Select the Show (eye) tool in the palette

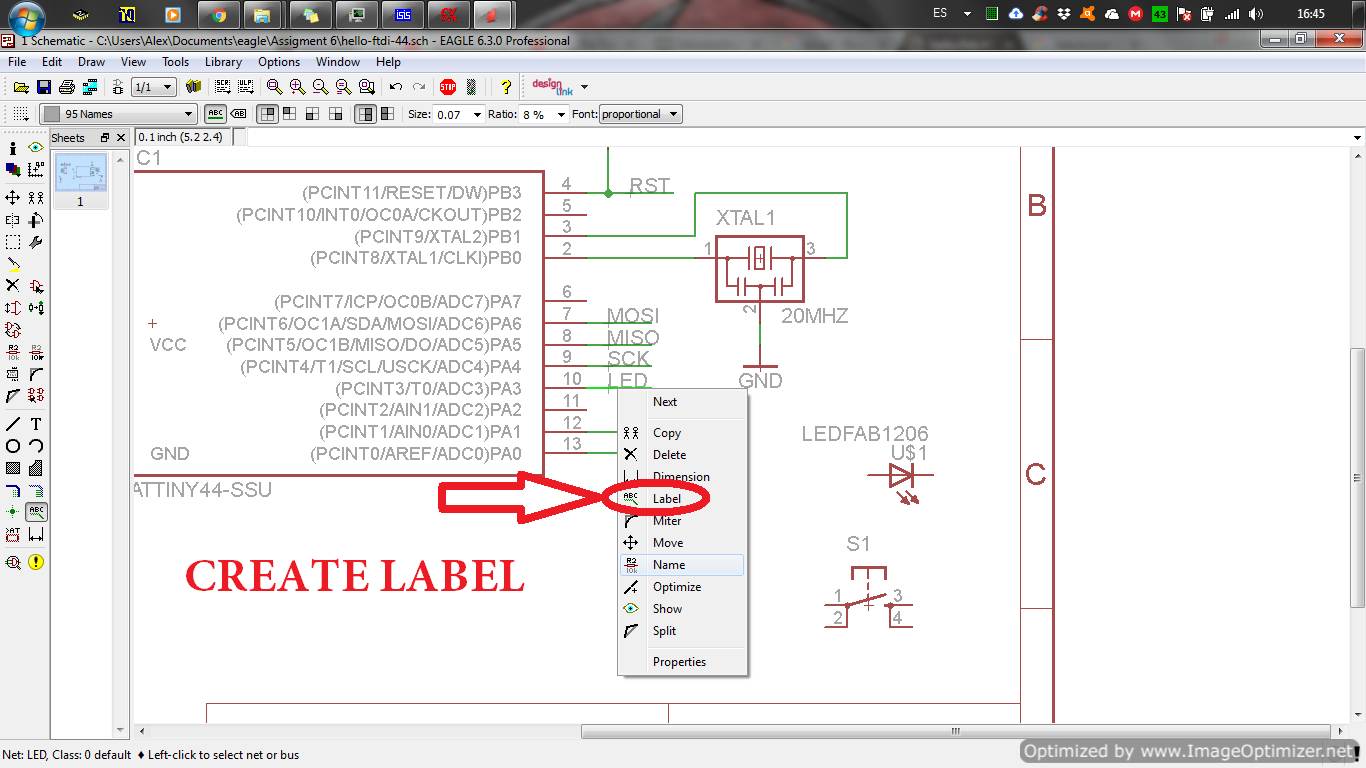click(x=36, y=147)
